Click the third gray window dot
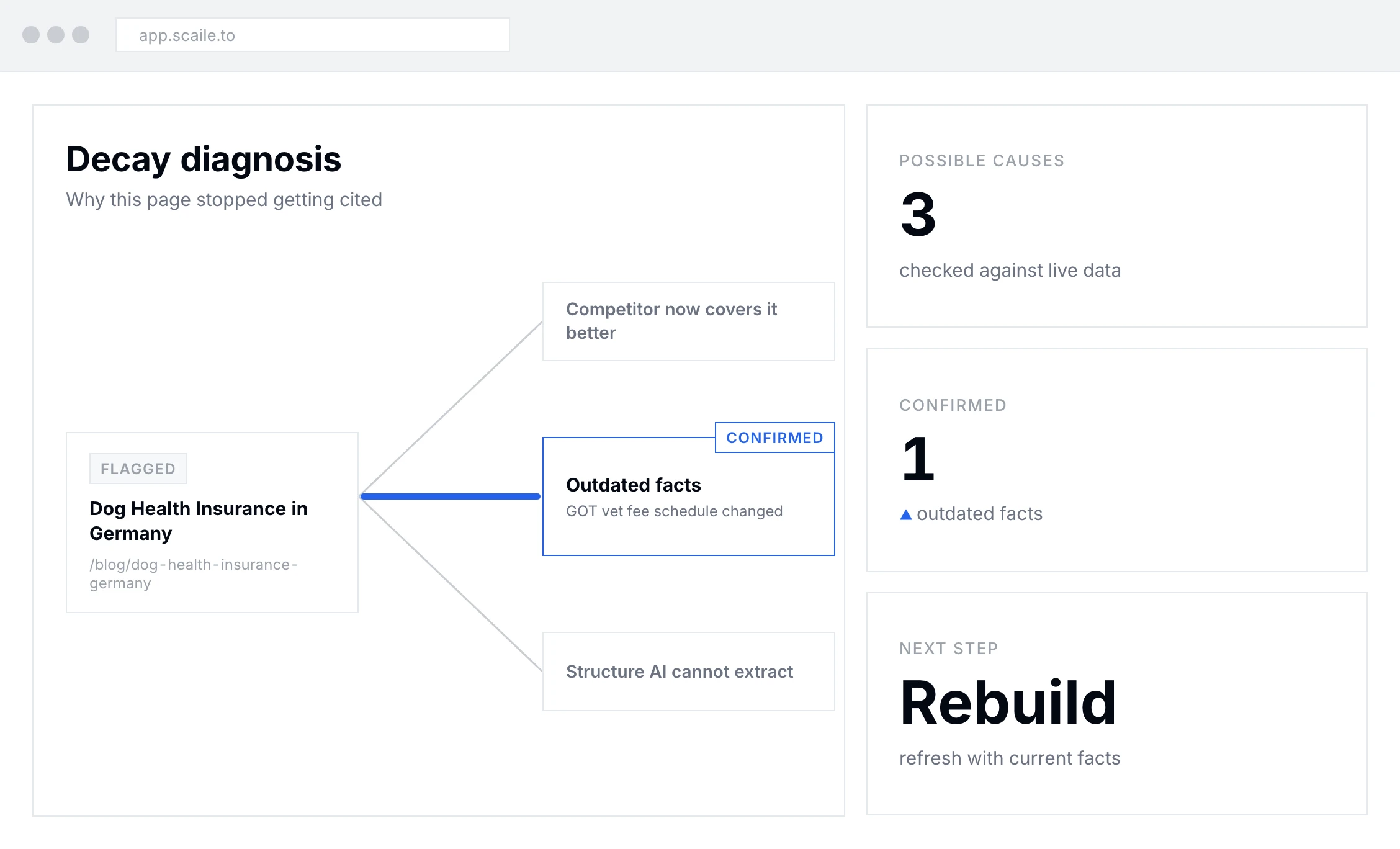The height and width of the screenshot is (849, 1400). 81,35
